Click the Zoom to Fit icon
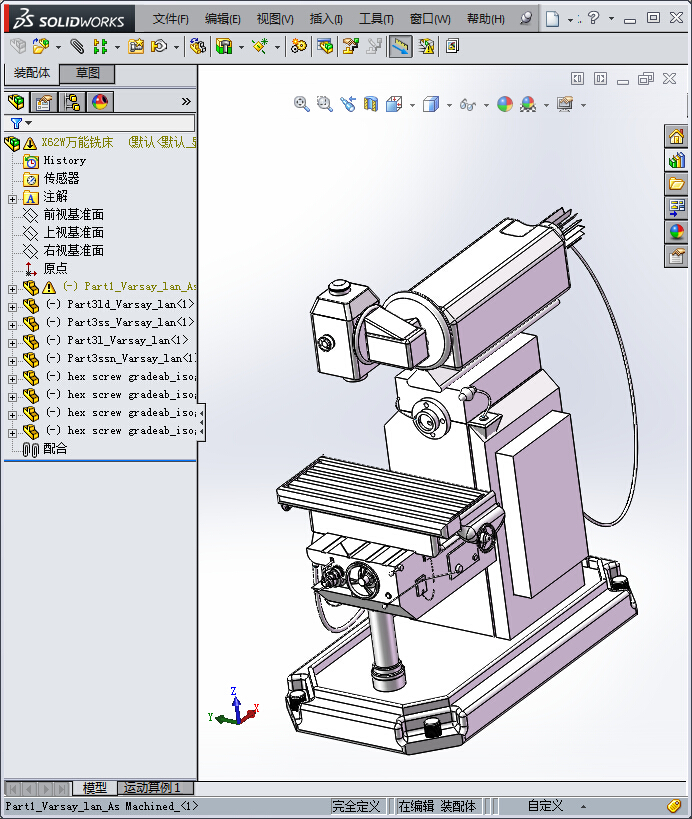This screenshot has width=692, height=819. pos(301,104)
